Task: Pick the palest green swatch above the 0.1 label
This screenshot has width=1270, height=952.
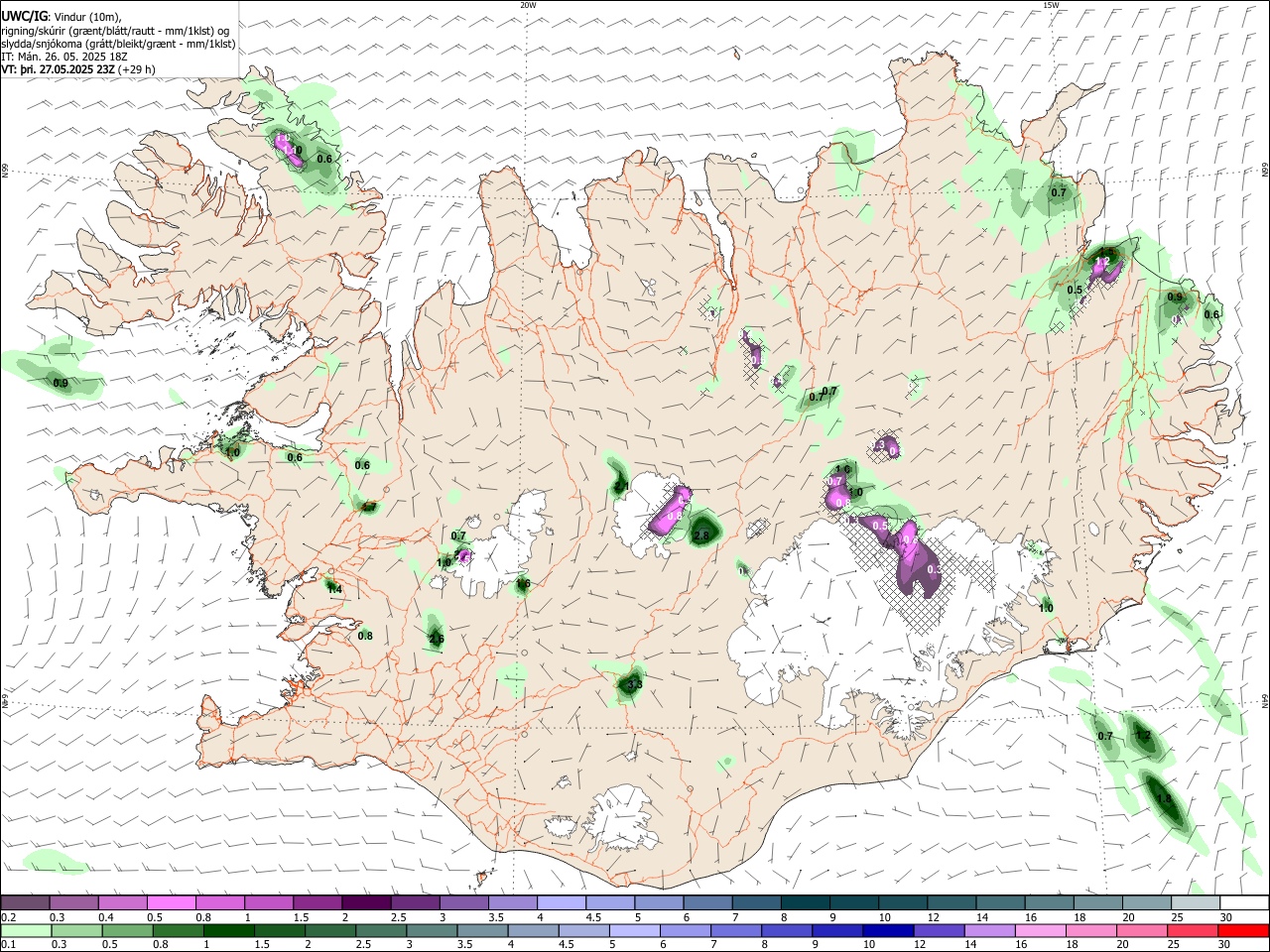Action: coord(26,930)
